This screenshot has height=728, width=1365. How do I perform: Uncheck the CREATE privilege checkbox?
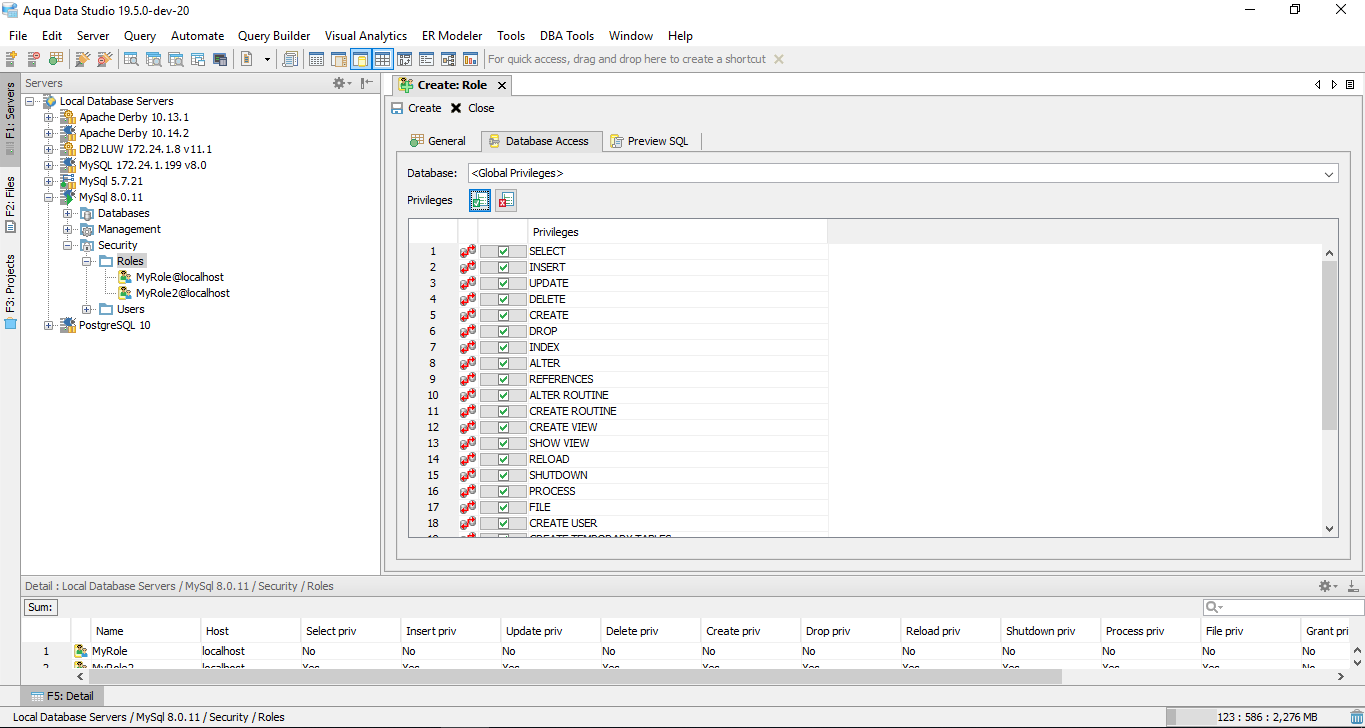point(504,315)
